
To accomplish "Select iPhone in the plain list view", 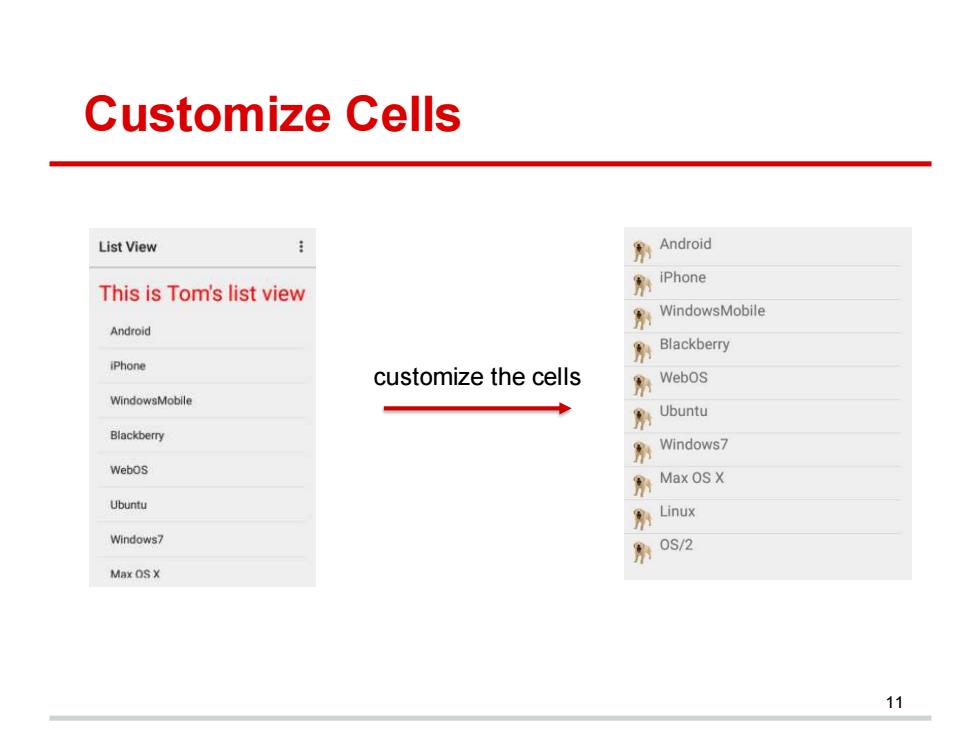I will click(202, 366).
